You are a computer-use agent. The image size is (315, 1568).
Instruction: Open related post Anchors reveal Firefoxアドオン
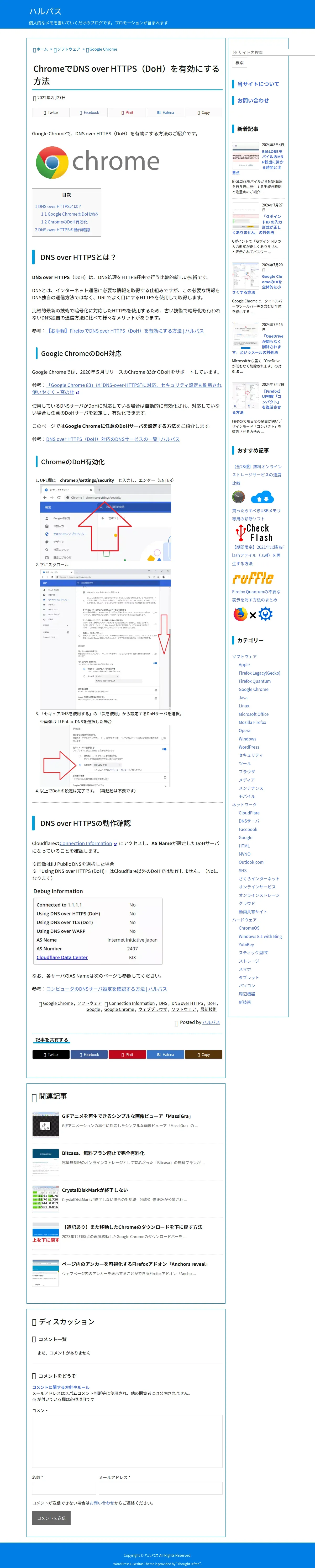pos(135,1264)
